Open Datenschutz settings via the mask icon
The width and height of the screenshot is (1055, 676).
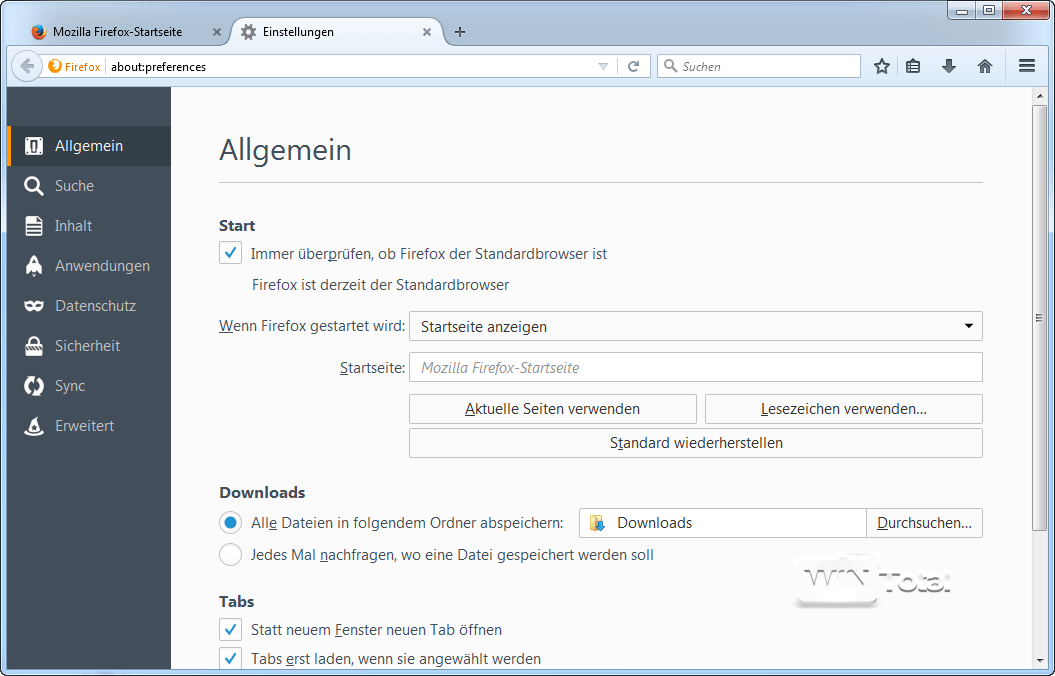pyautogui.click(x=97, y=305)
